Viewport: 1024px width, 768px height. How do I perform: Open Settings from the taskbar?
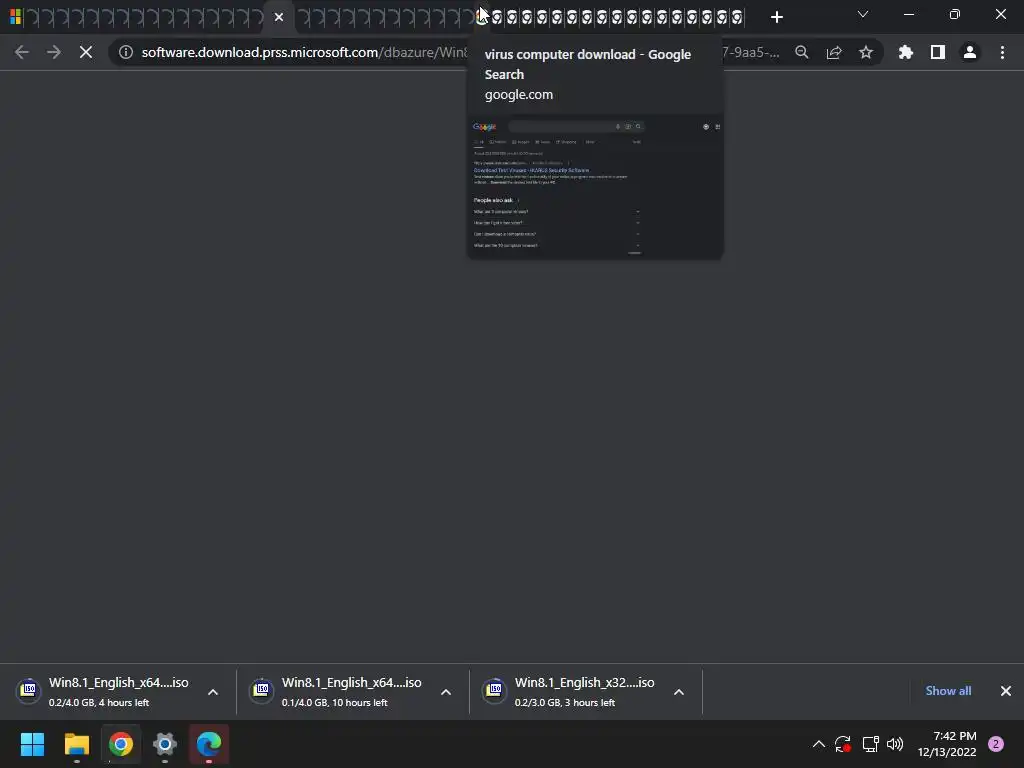[165, 744]
